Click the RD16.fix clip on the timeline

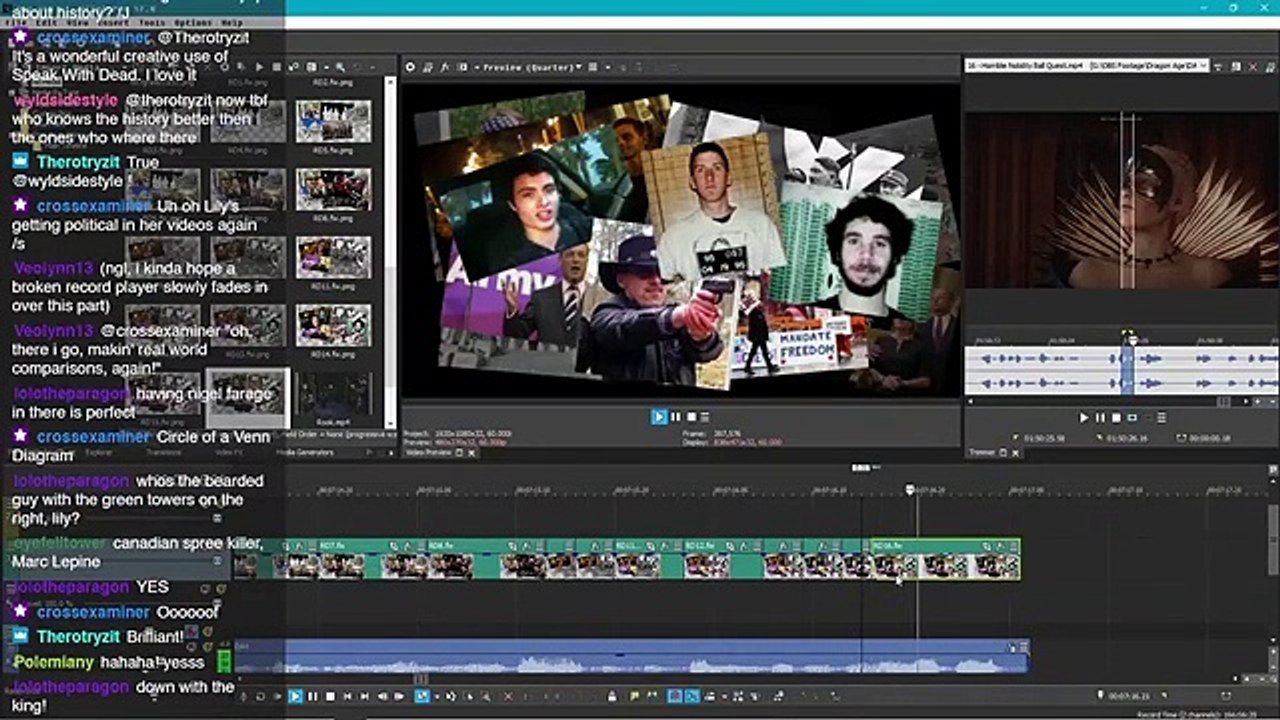(945, 559)
